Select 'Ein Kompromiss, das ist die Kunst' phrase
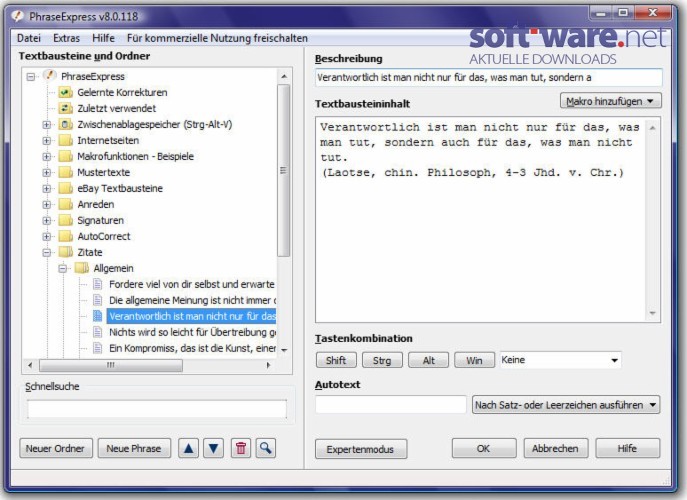 click(x=192, y=348)
